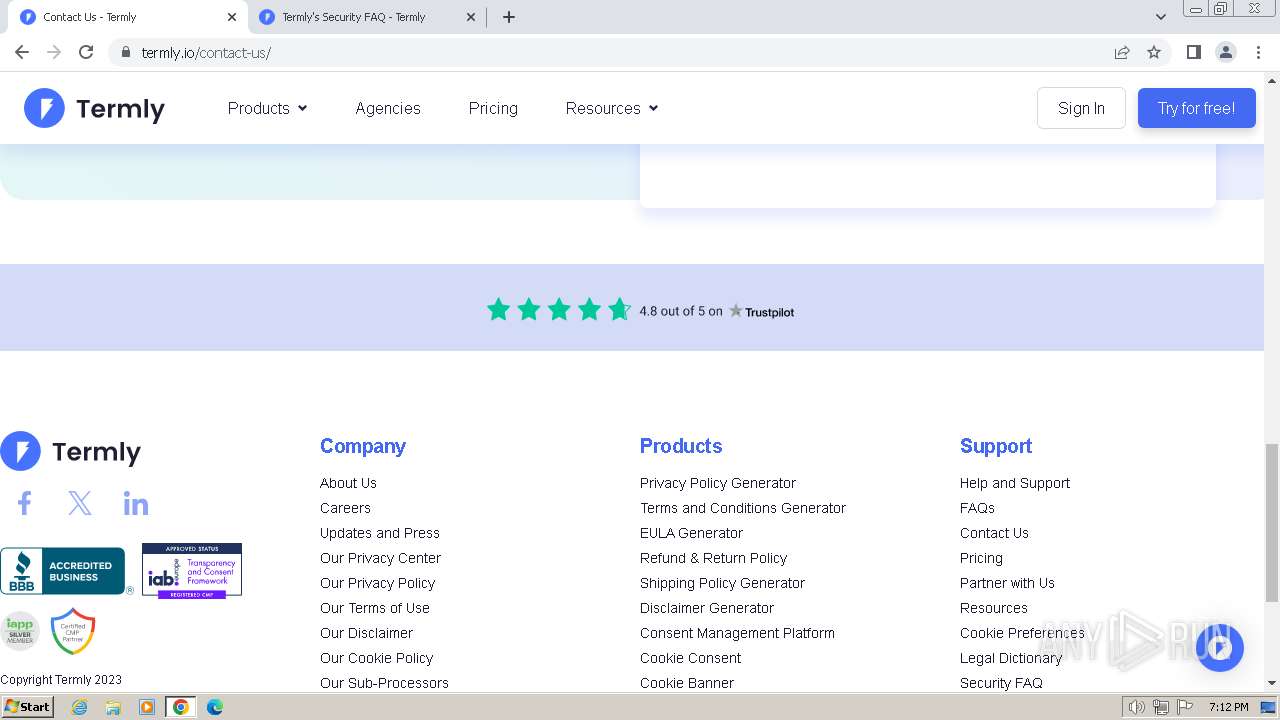Open a new browser tab with plus icon

(509, 17)
